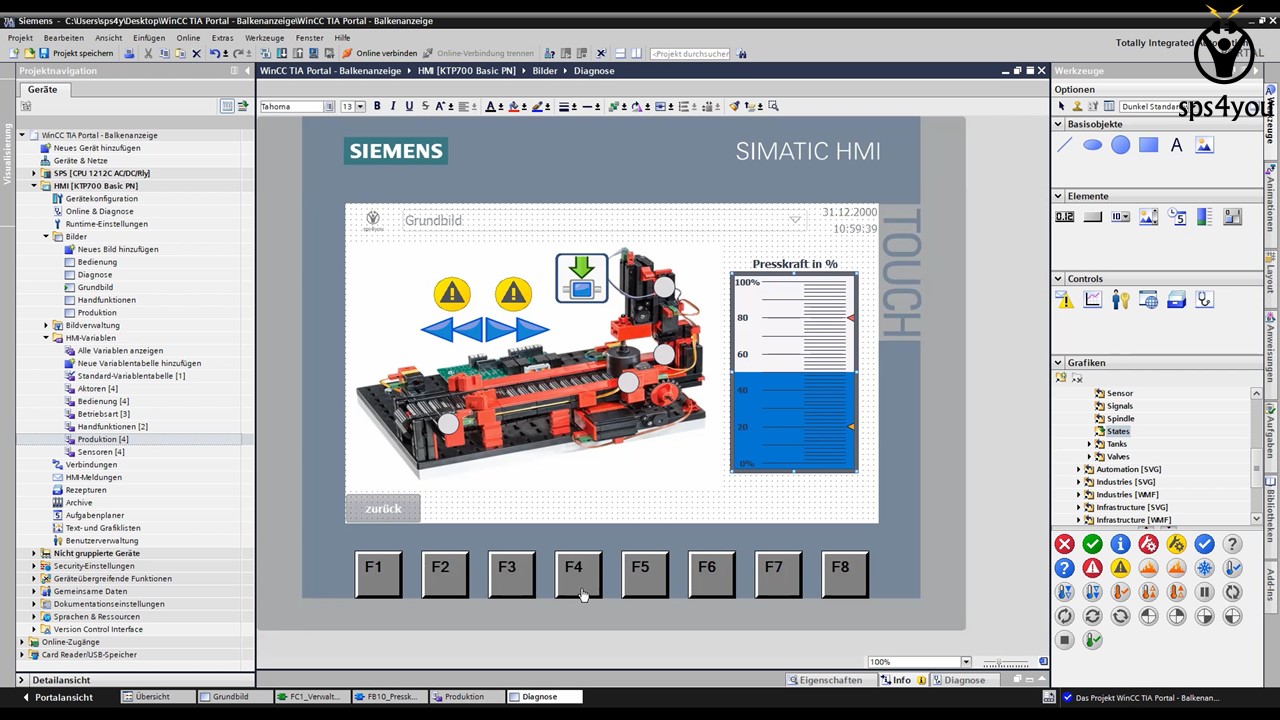Expand the Bildverwaltung tree node
Screen dimensions: 1280x720
[46, 325]
